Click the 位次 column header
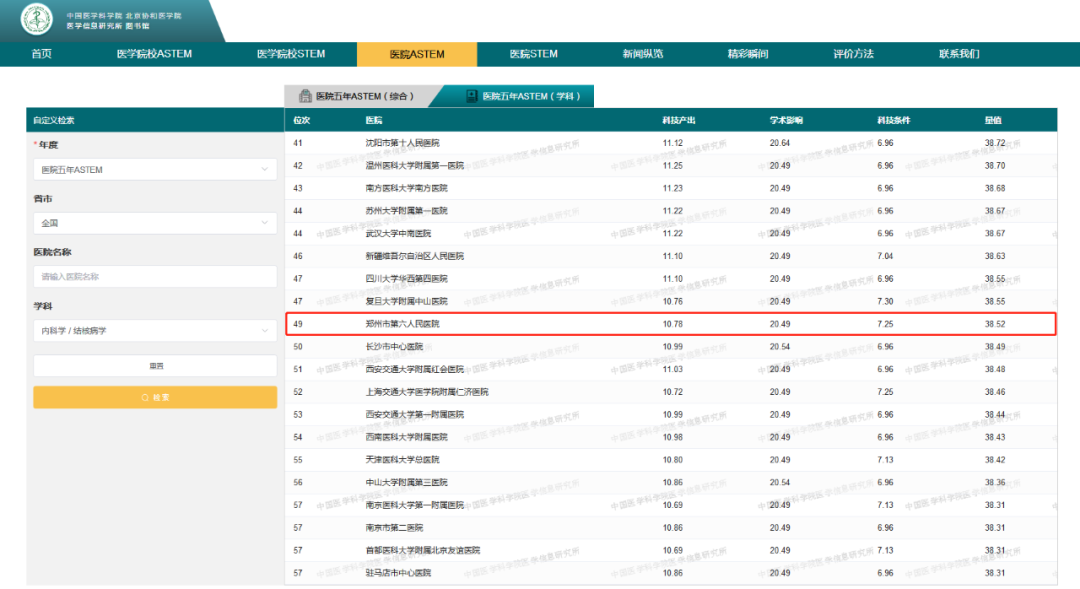The width and height of the screenshot is (1080, 589). coord(302,120)
